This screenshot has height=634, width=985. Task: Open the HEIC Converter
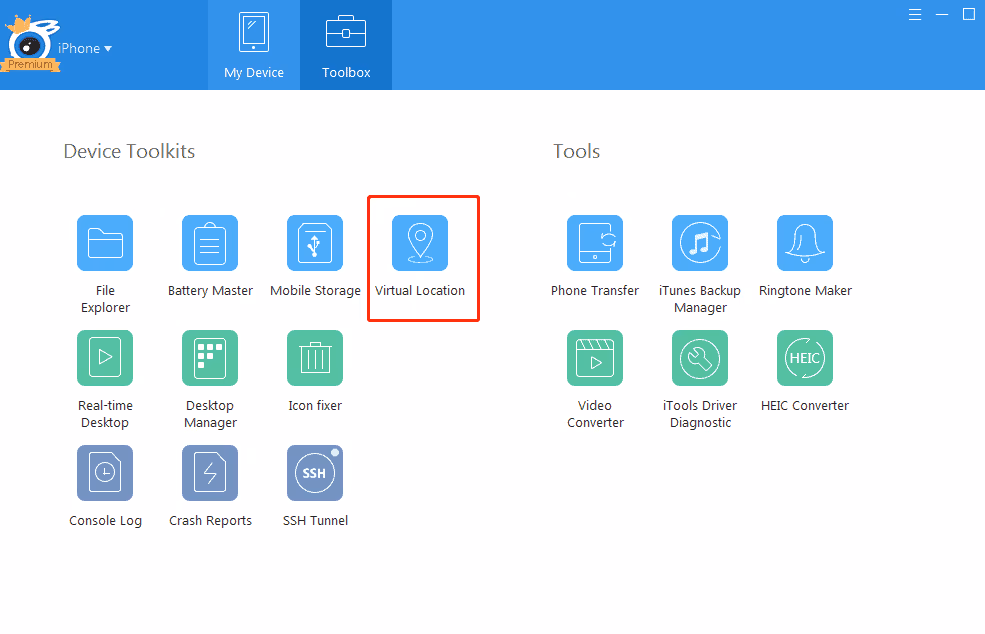(805, 358)
